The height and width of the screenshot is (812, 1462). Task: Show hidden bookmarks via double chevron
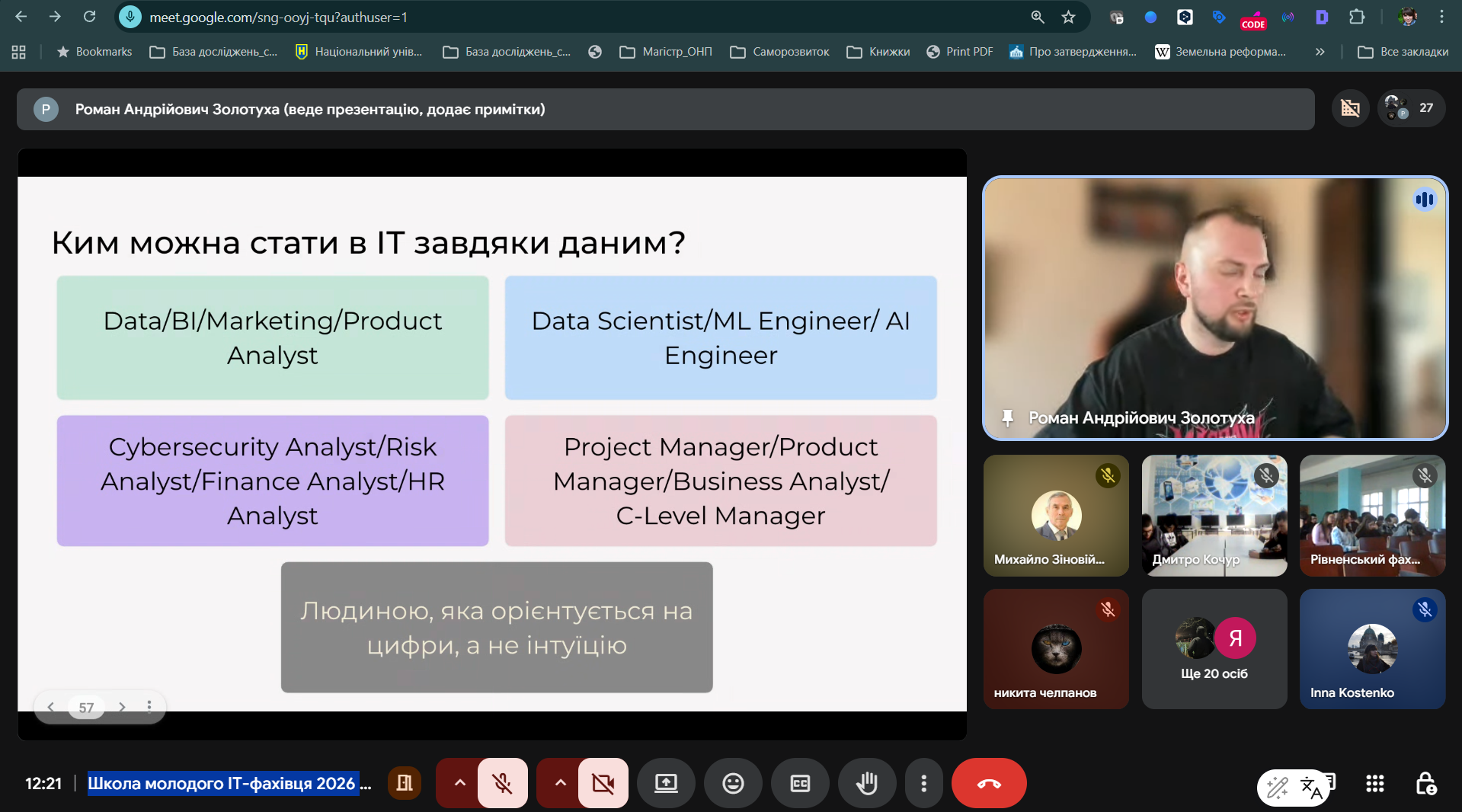(1320, 52)
